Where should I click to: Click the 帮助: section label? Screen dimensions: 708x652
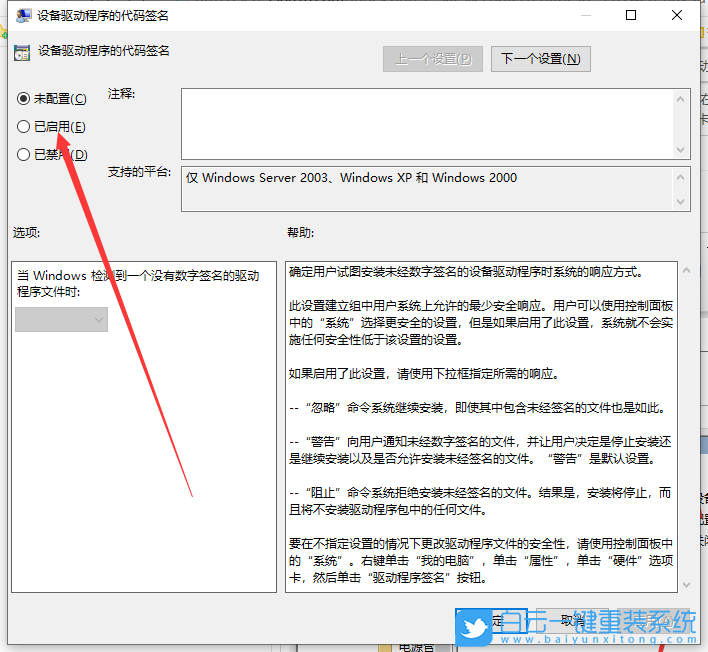[x=301, y=233]
